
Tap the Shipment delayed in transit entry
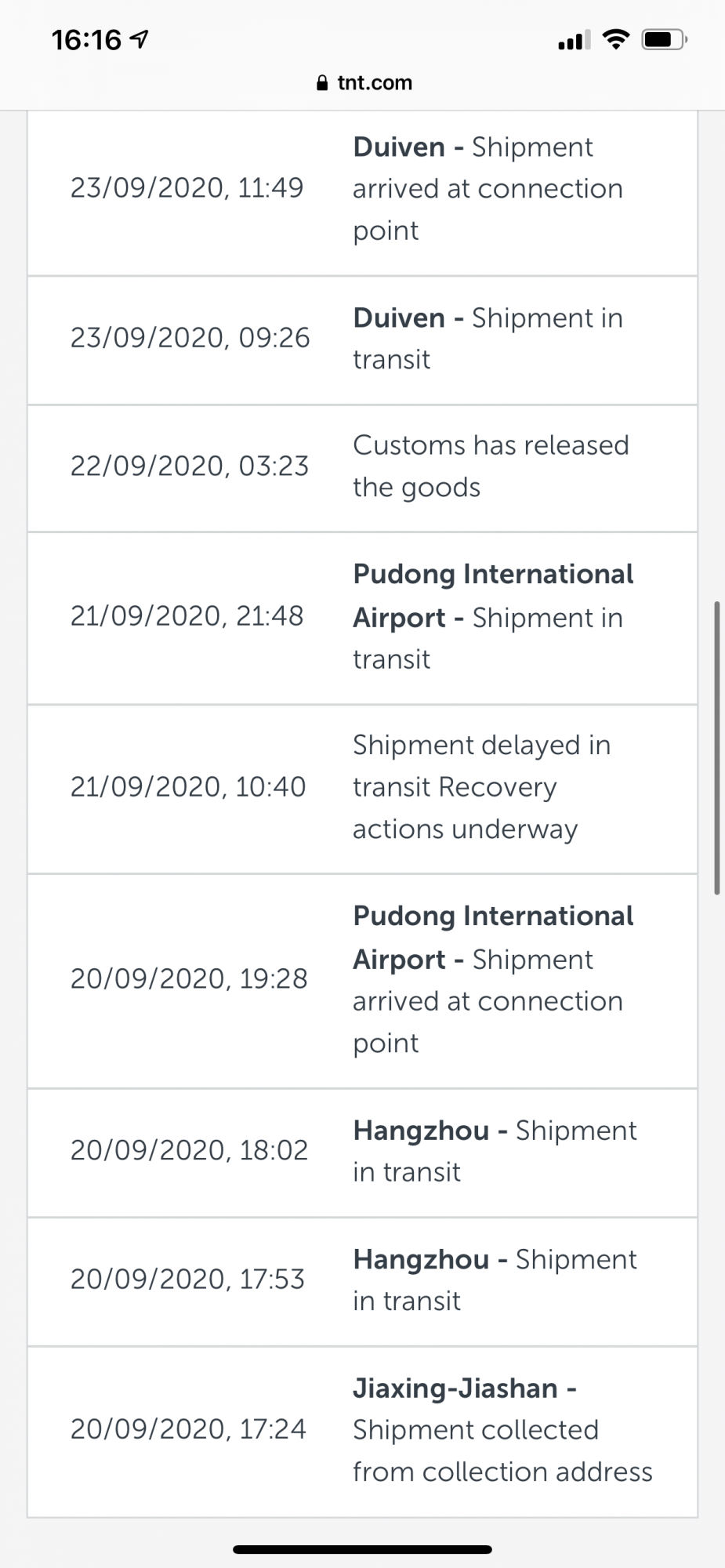tap(362, 789)
